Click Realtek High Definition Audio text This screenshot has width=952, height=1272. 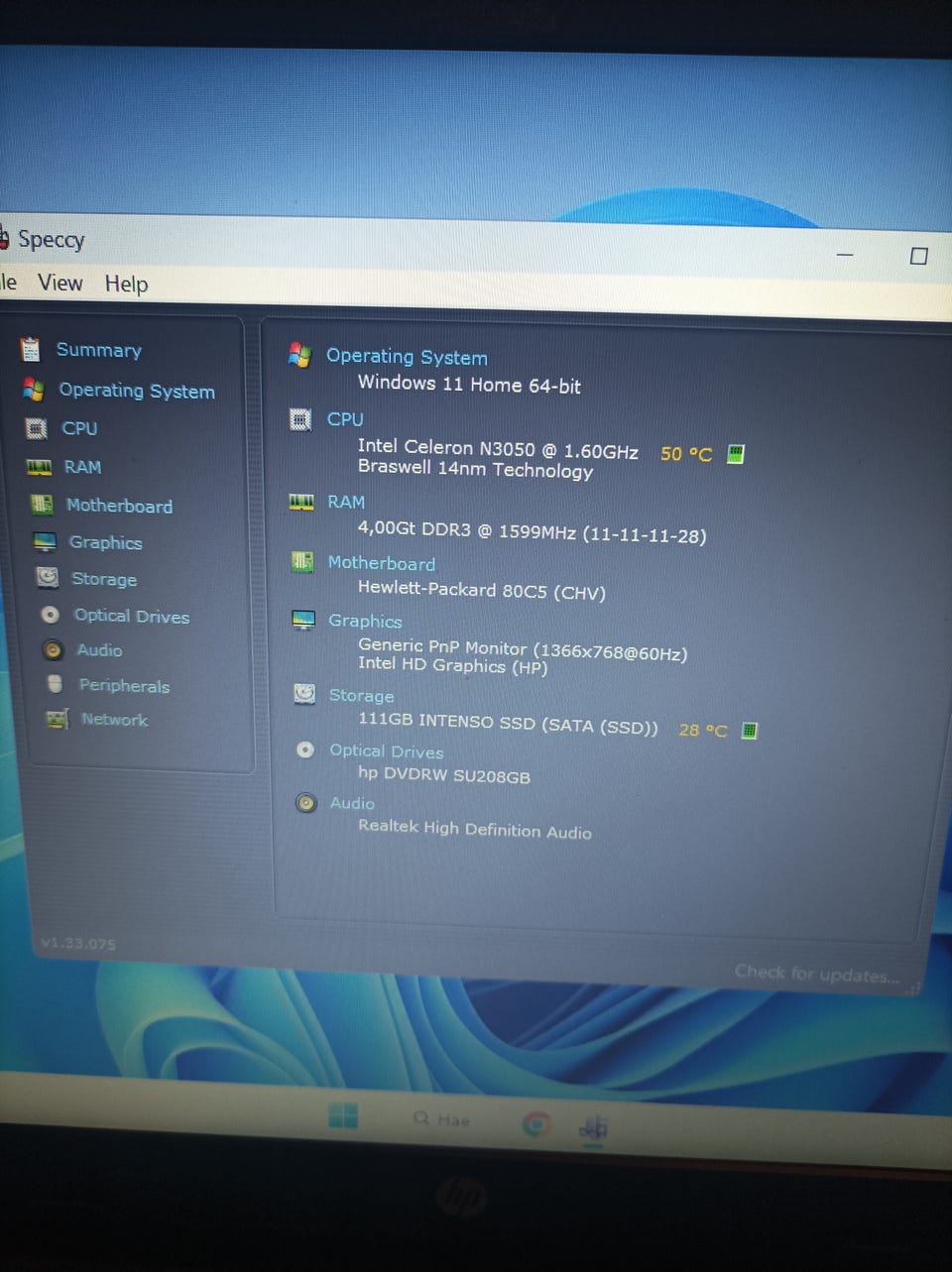click(475, 829)
